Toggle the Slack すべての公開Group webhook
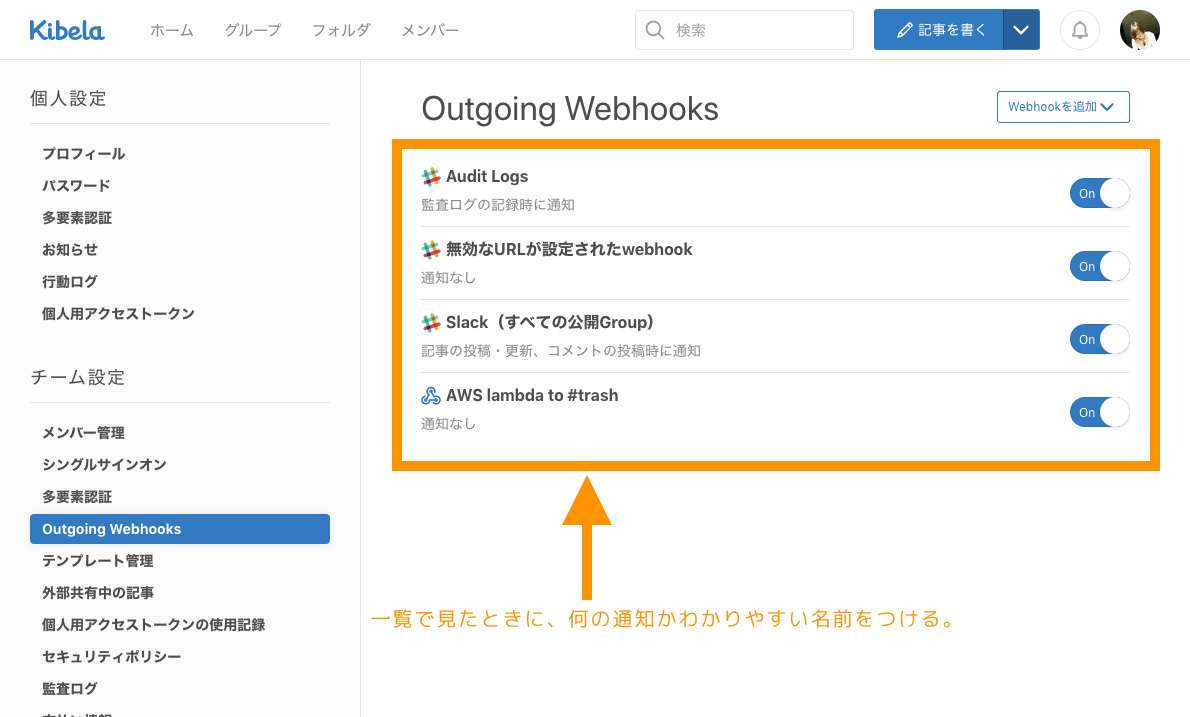 tap(1099, 339)
